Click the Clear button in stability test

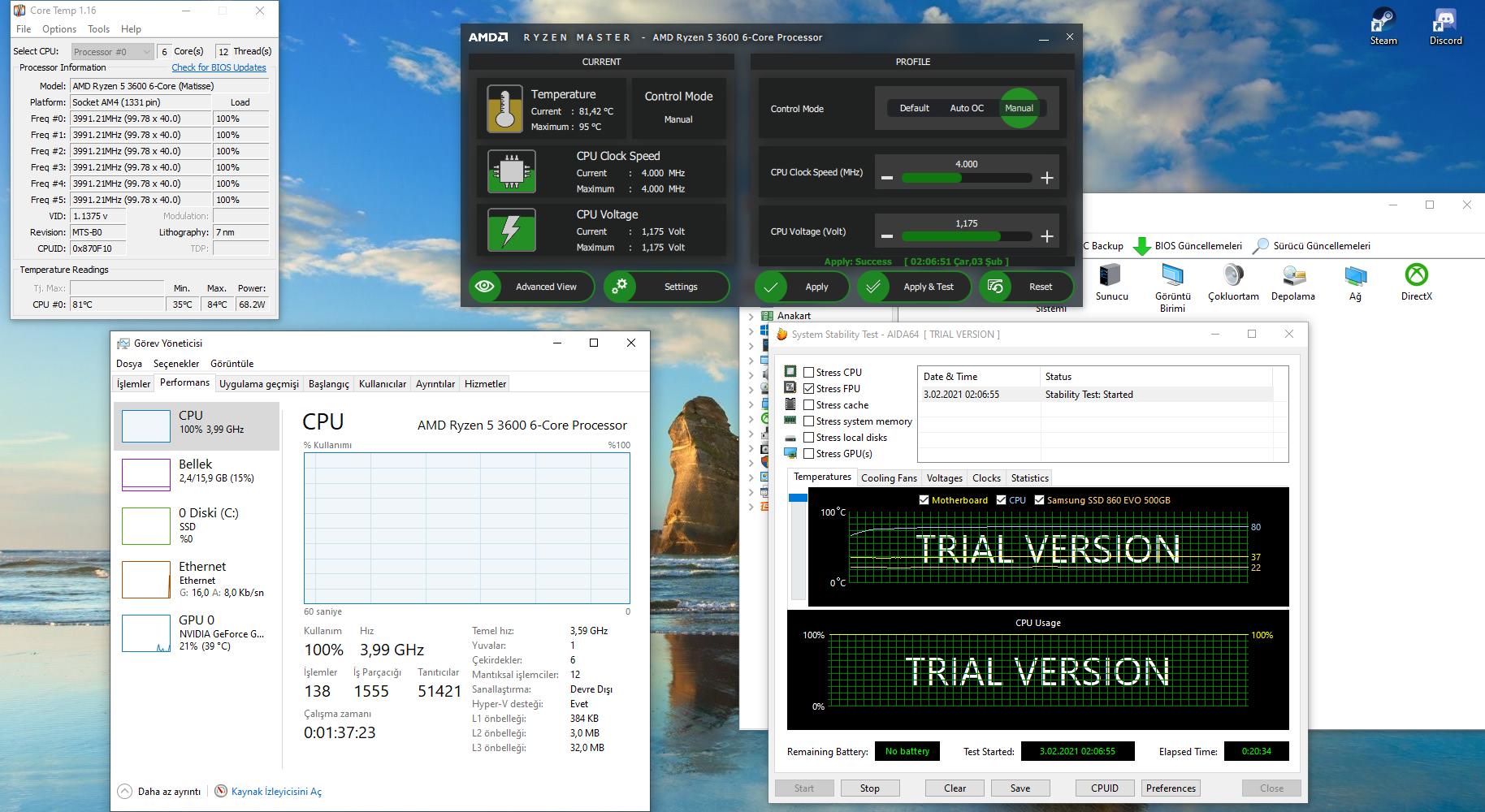pos(955,788)
